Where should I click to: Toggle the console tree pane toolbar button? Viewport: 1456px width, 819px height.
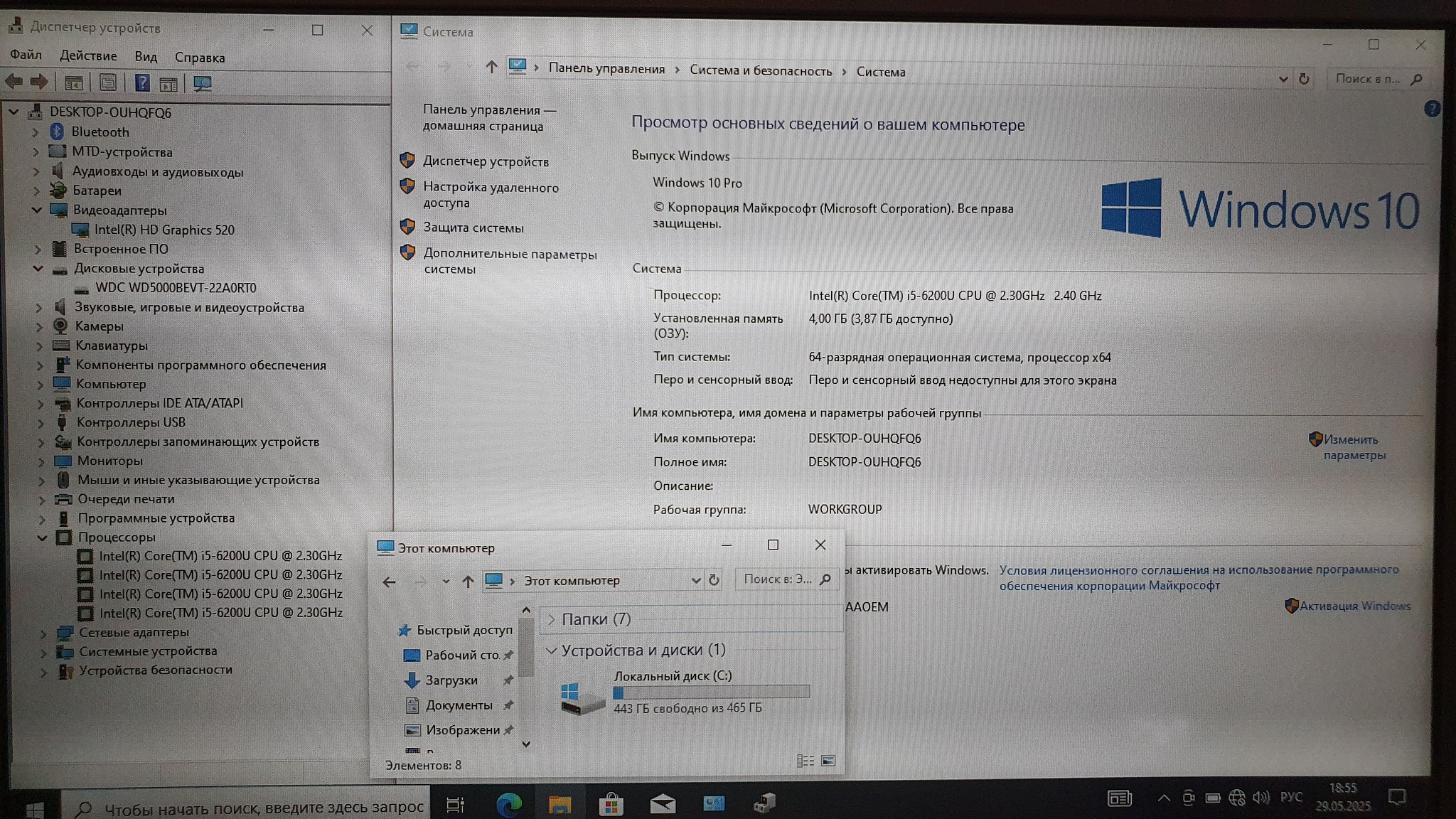pos(74,83)
